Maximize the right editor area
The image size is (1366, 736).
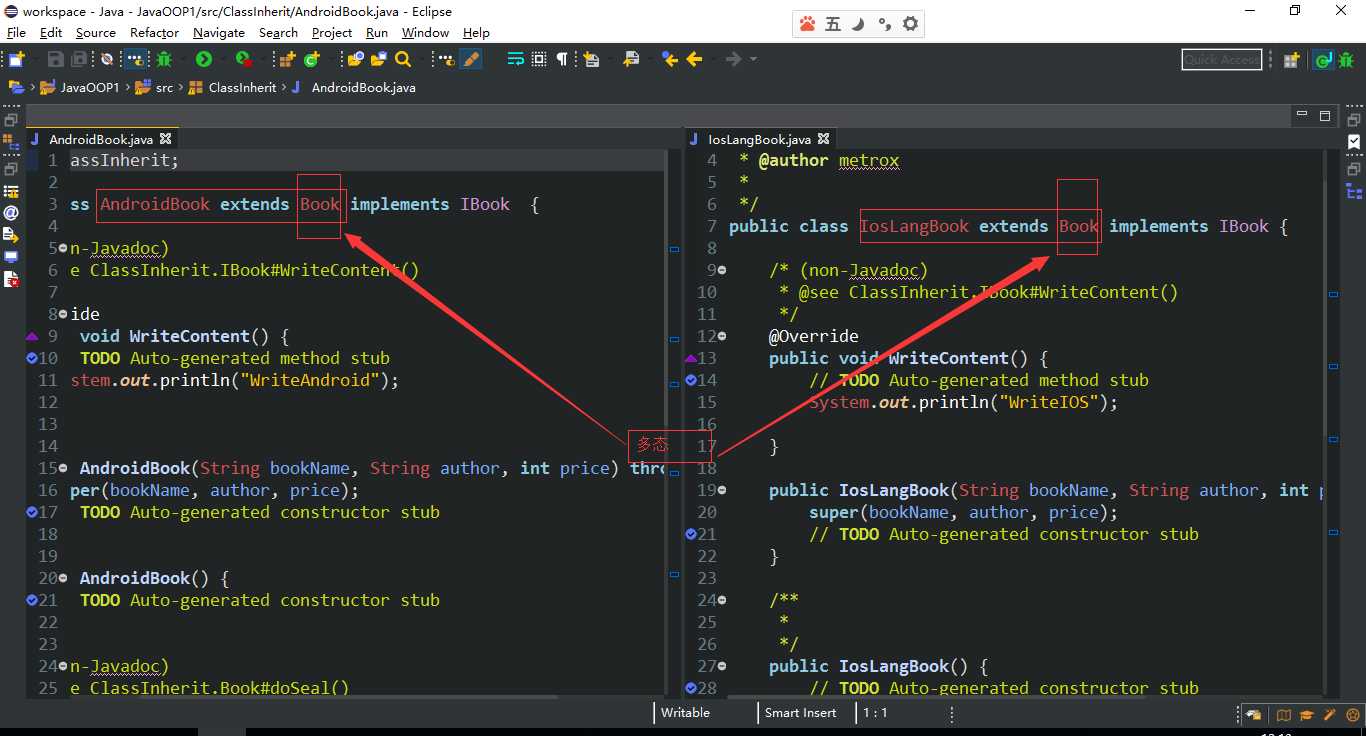(x=1325, y=116)
